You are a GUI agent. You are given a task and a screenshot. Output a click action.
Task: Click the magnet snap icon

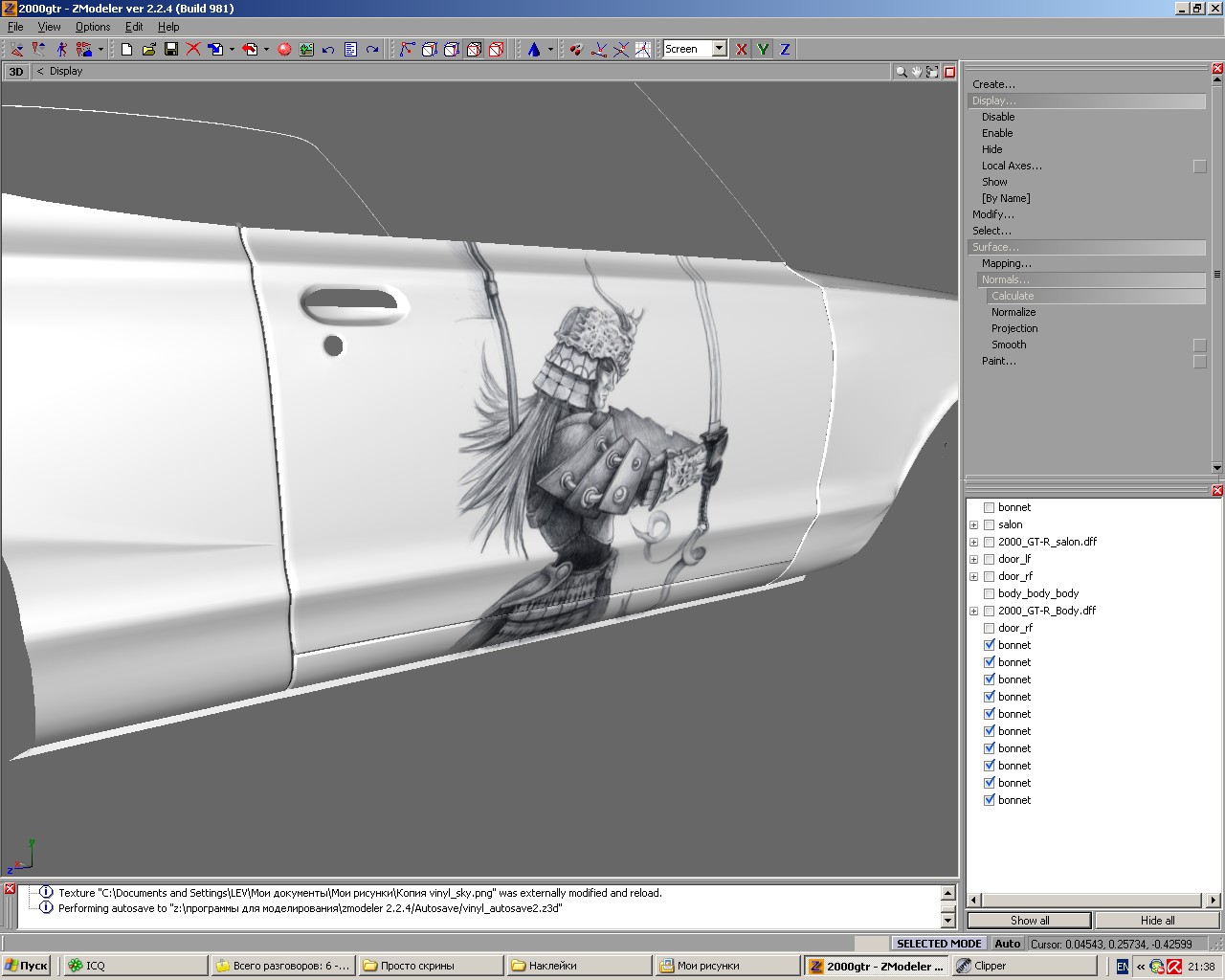[576, 49]
